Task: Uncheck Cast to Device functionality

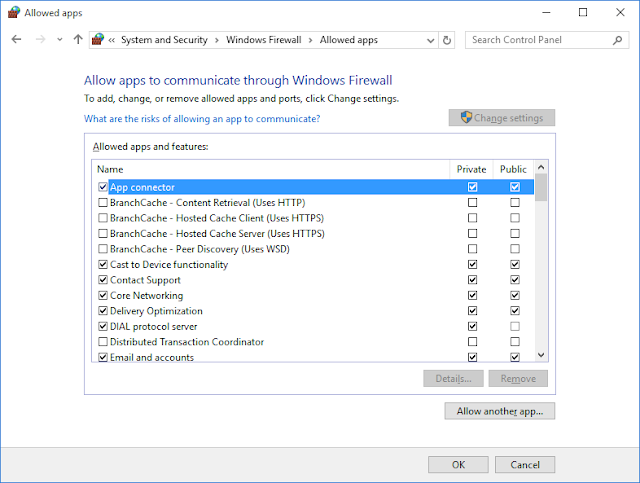Action: pyautogui.click(x=103, y=265)
